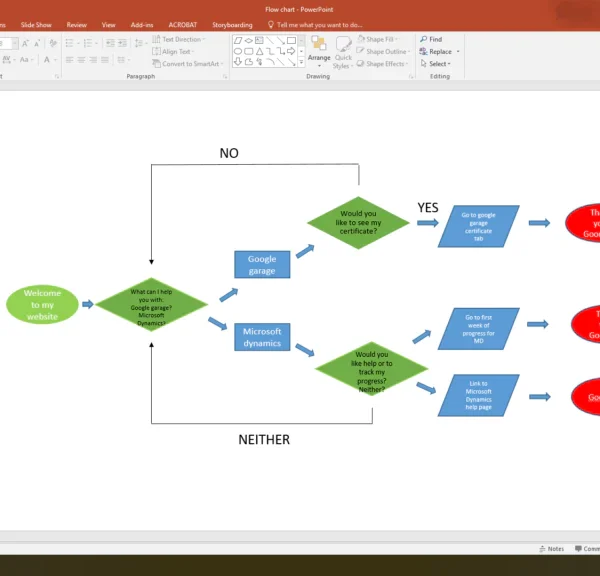Expand the Text Direction menu
This screenshot has height=576, width=600.
(x=179, y=39)
